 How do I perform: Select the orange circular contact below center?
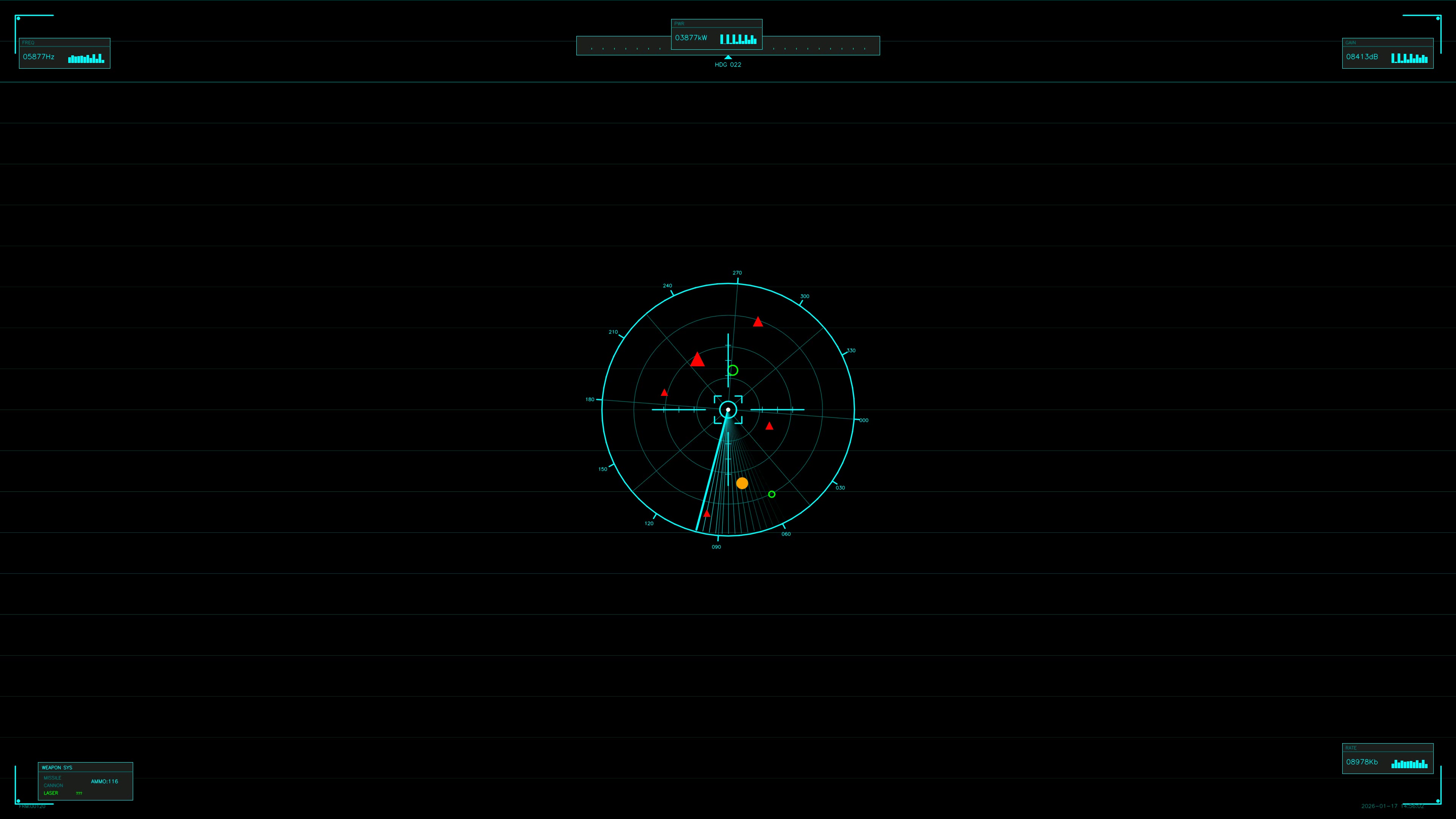(742, 483)
